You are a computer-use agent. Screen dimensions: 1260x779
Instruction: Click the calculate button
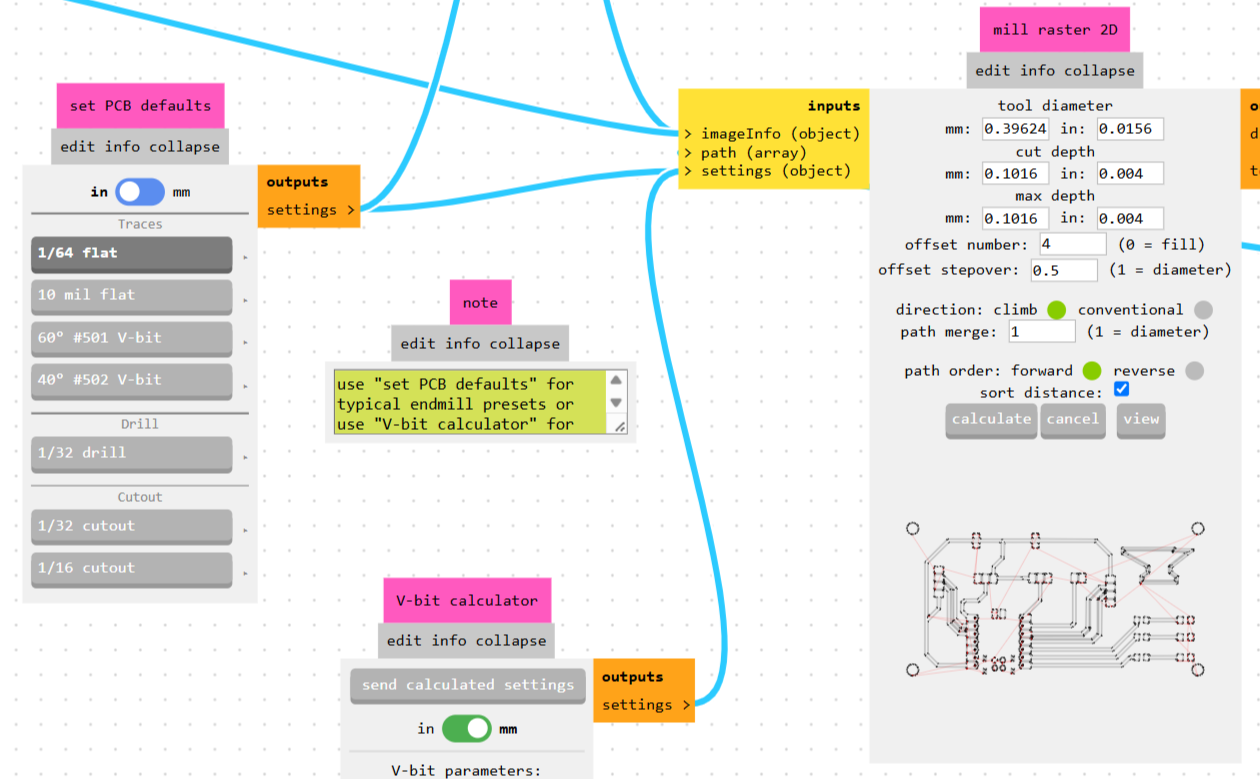(x=991, y=420)
